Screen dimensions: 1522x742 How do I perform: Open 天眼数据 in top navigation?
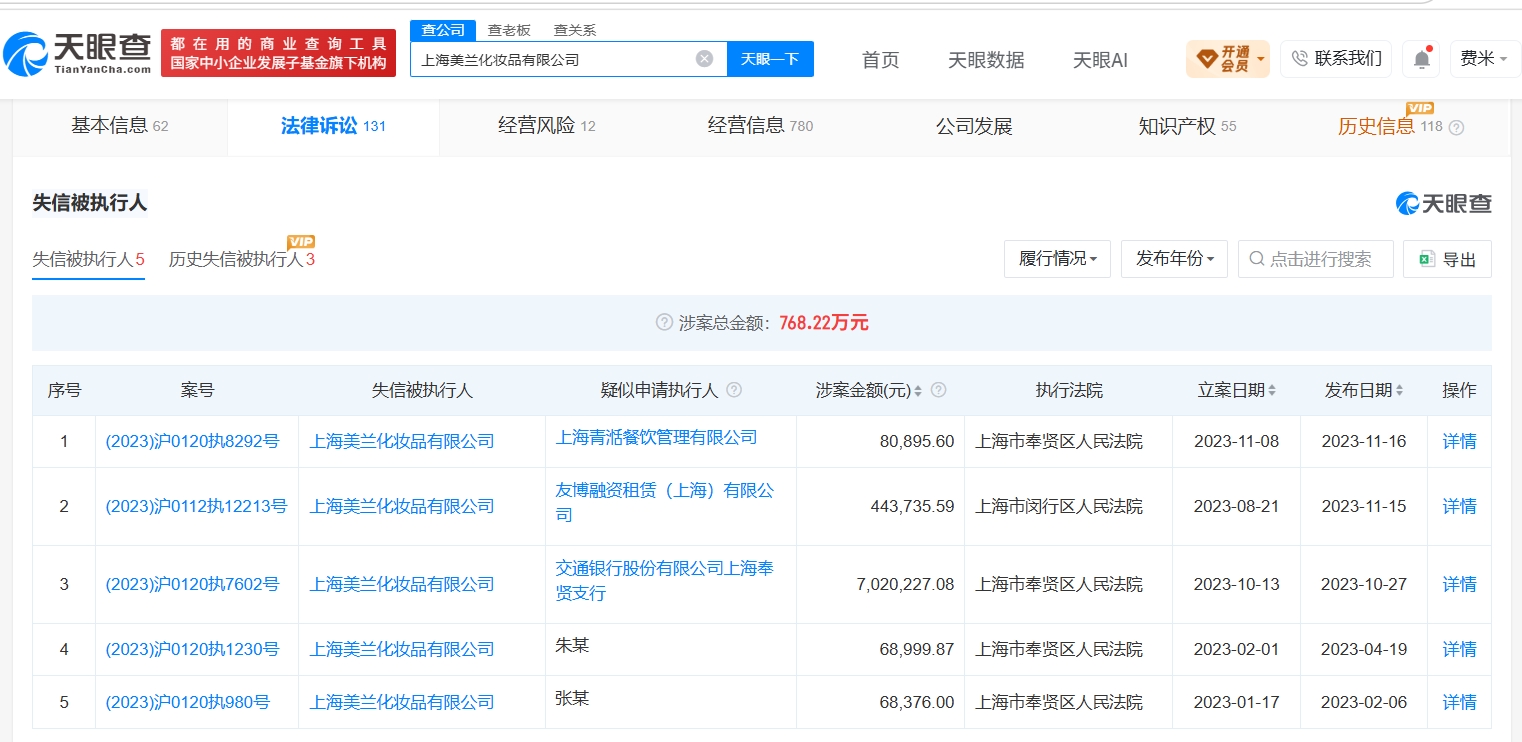click(986, 60)
